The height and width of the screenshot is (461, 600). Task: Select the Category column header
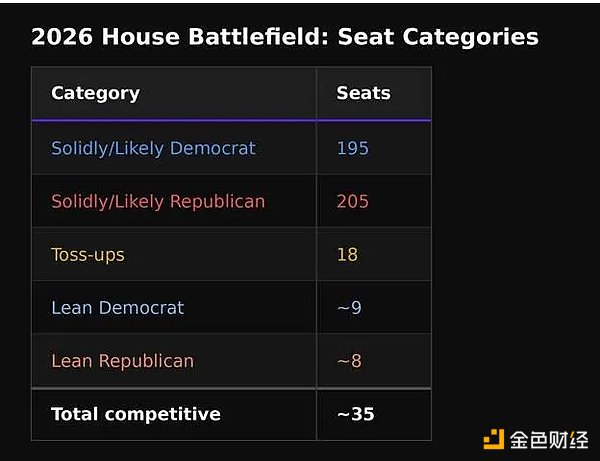click(x=95, y=93)
